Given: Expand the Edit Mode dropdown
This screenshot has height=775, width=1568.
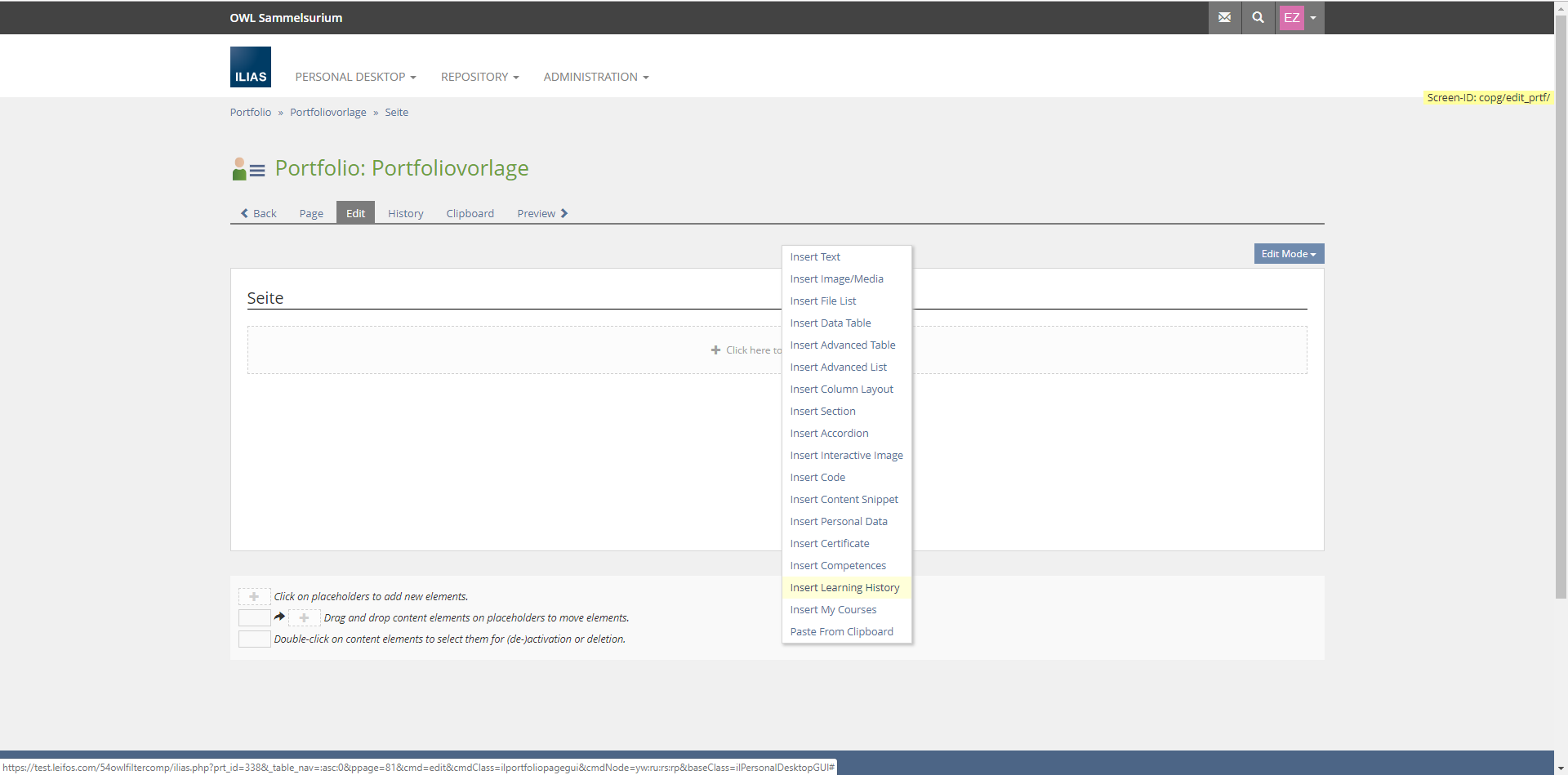Looking at the screenshot, I should coord(1288,254).
